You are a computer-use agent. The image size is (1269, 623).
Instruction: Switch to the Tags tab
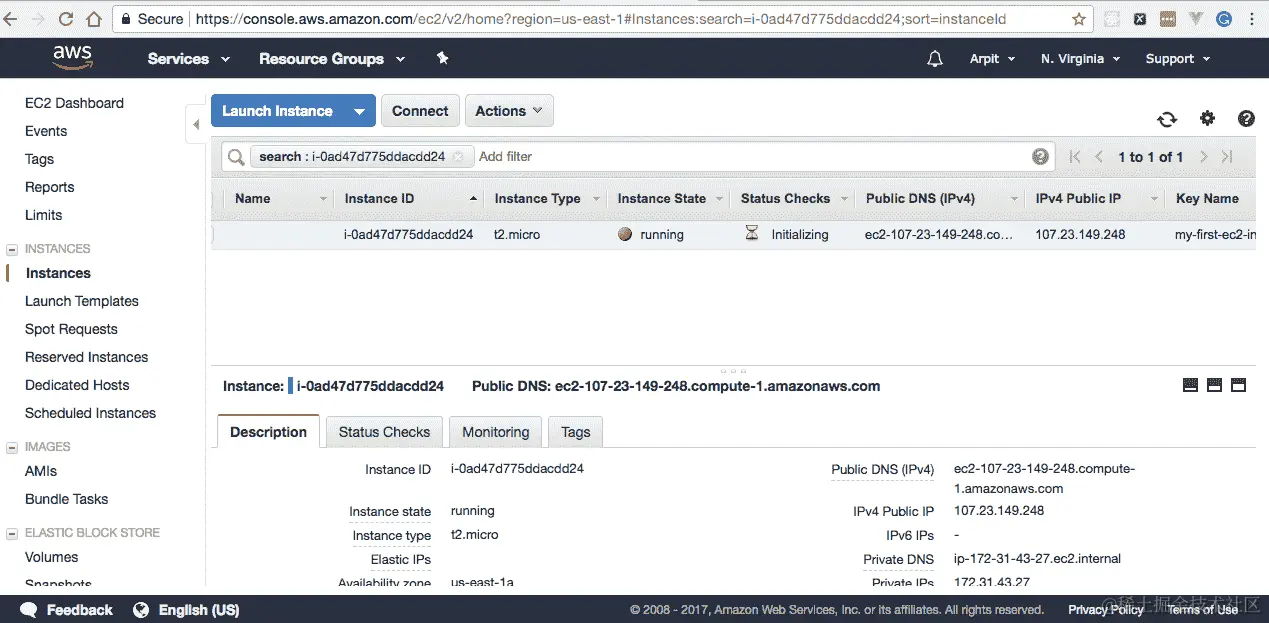pyautogui.click(x=576, y=432)
